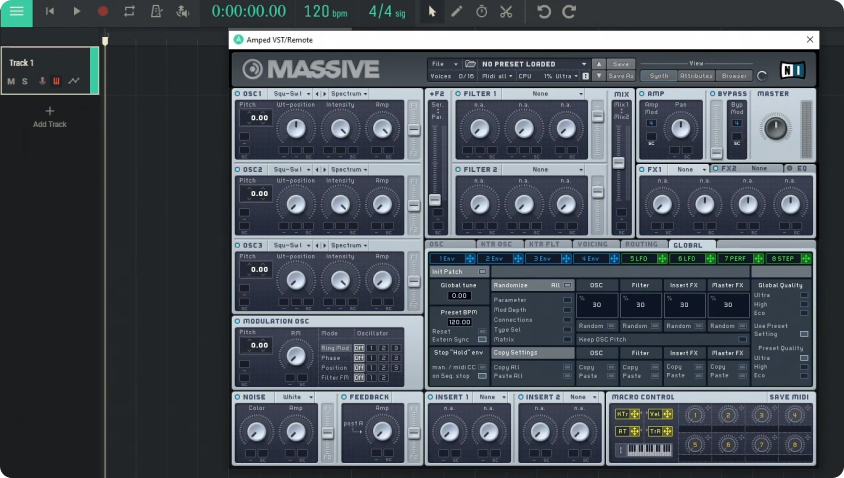Image resolution: width=844 pixels, height=478 pixels.
Task: Switch to the Routing tab
Action: coord(641,244)
